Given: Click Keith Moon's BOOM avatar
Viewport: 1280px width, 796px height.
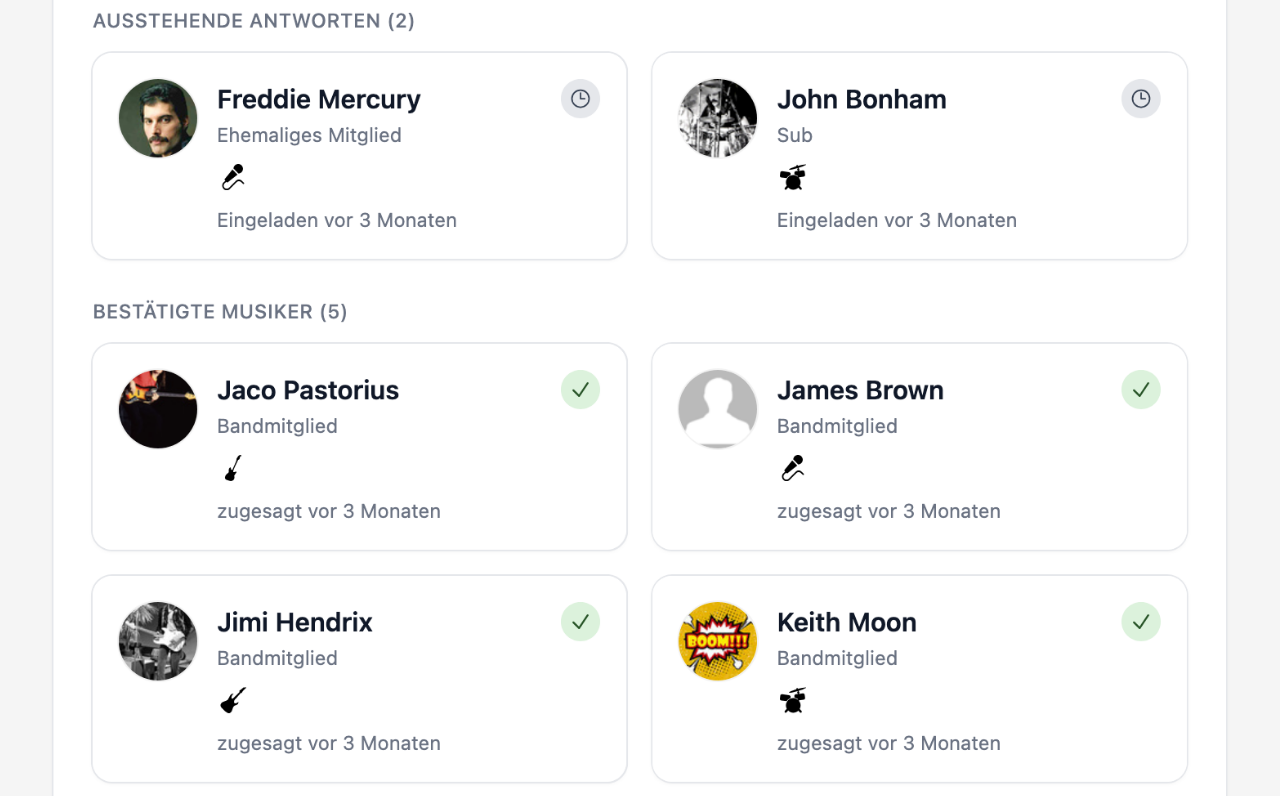Looking at the screenshot, I should click(717, 641).
